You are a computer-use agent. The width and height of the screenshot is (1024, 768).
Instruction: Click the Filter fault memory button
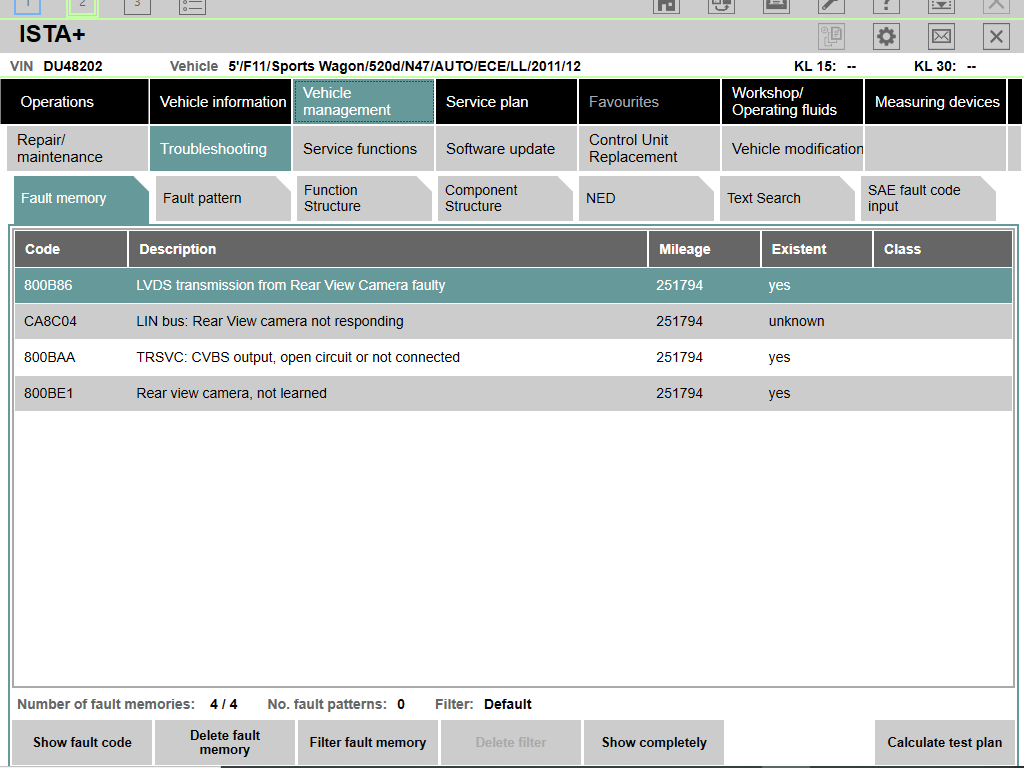click(368, 743)
